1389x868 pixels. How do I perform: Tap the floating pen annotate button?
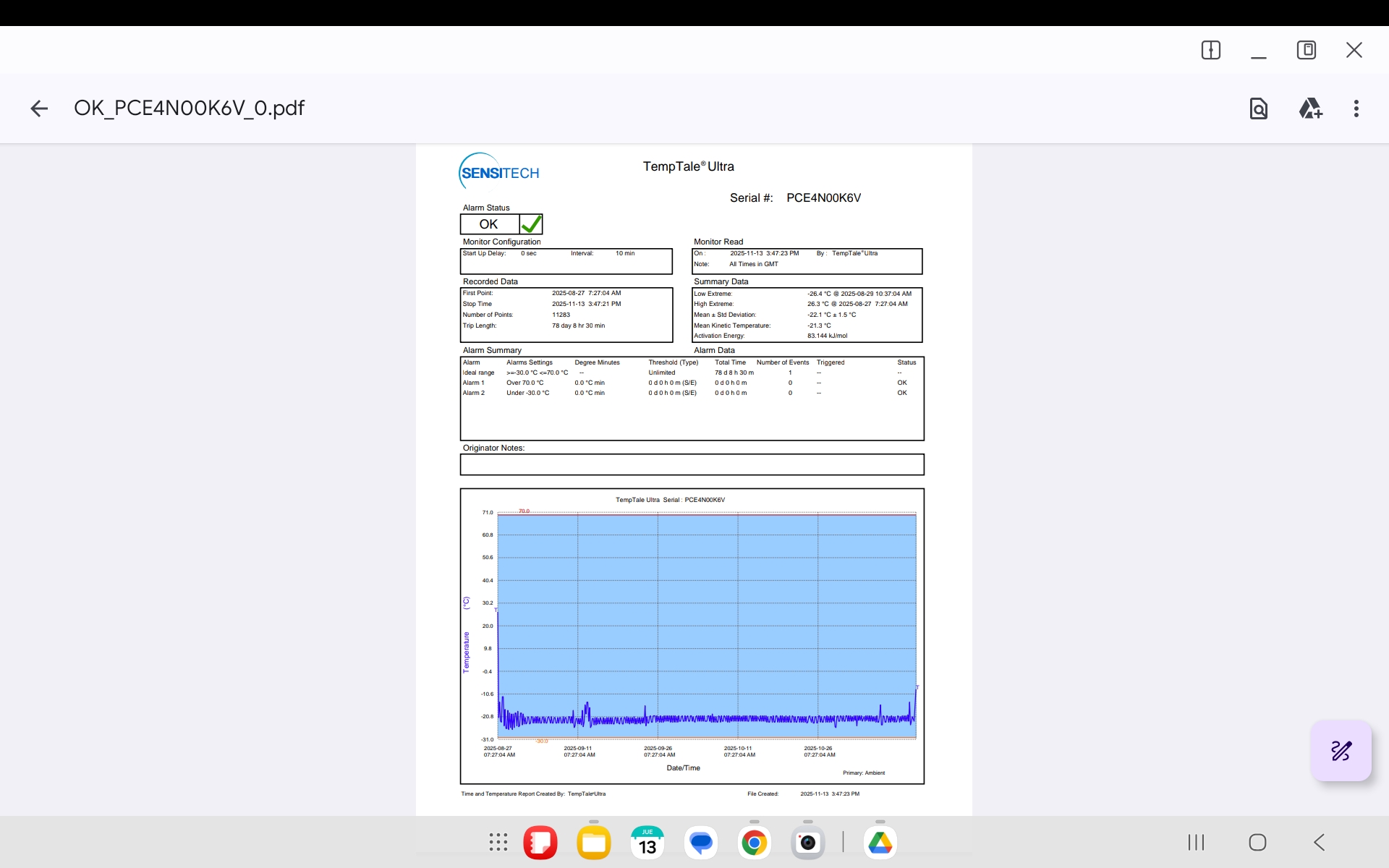1341,751
